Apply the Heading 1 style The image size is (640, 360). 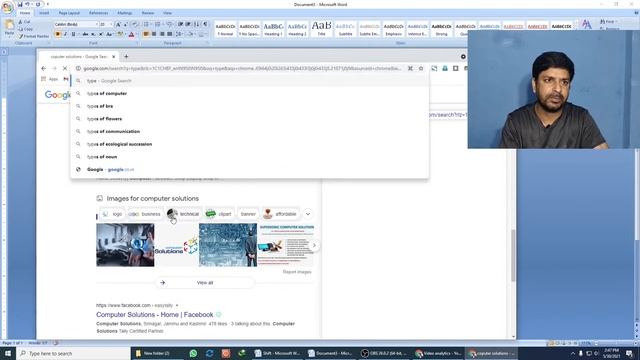point(273,29)
